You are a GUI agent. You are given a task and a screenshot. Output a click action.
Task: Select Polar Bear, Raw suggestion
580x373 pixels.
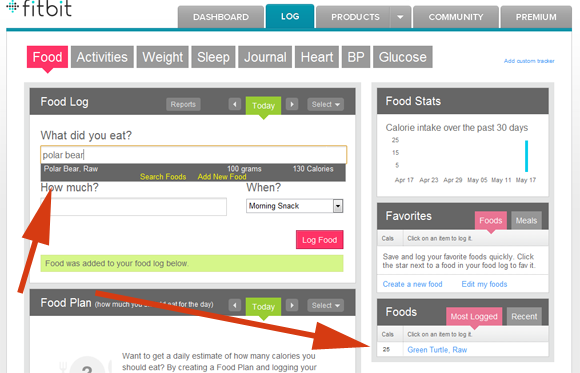(193, 169)
